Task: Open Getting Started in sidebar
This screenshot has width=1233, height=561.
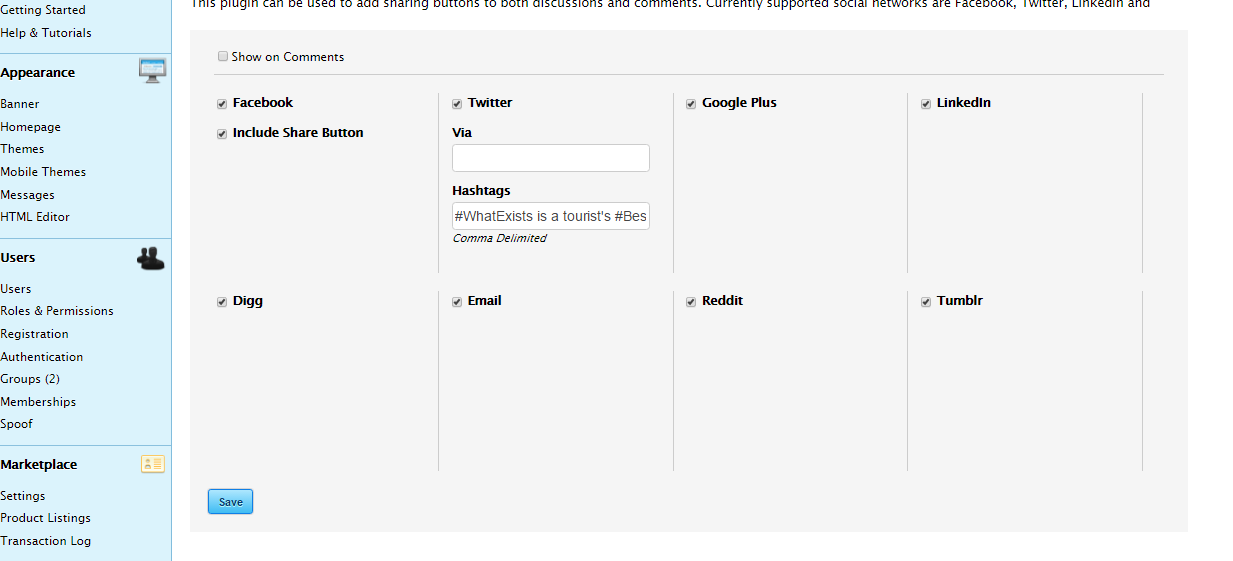Action: point(43,10)
